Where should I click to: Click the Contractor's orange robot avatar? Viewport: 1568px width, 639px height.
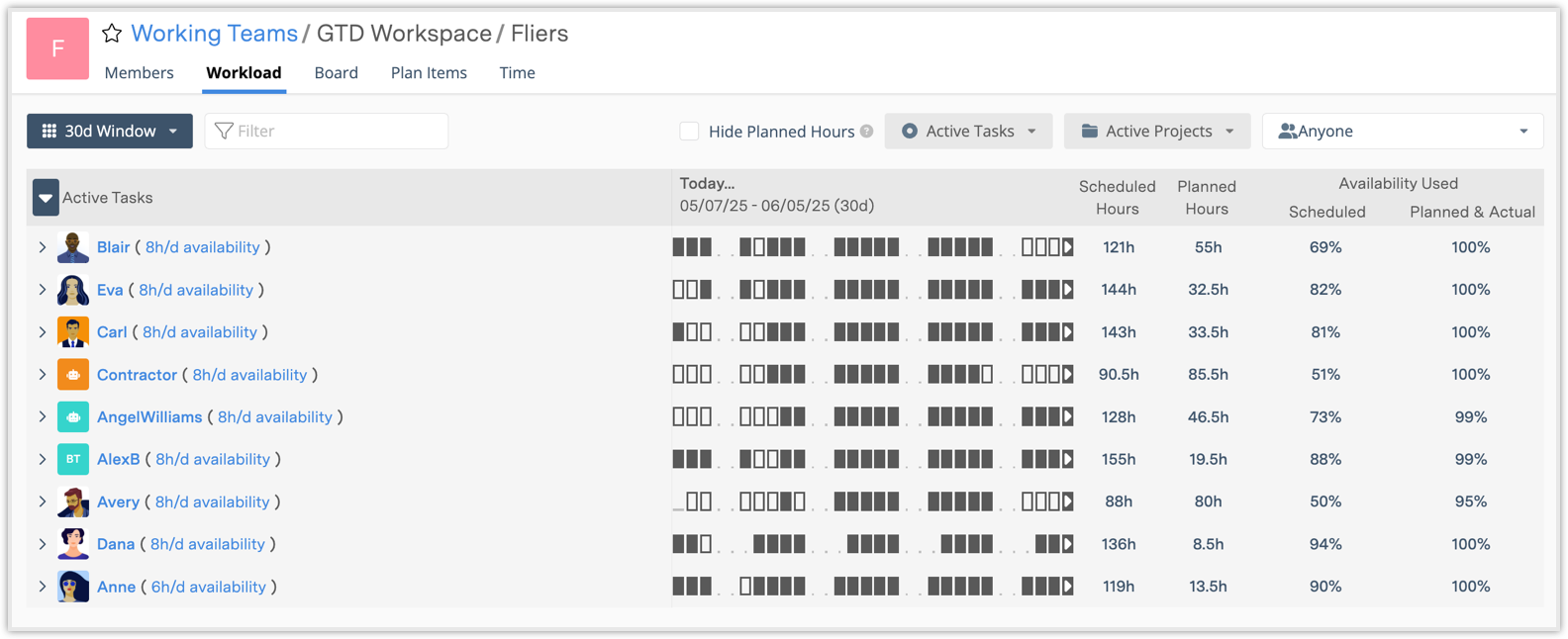point(73,375)
